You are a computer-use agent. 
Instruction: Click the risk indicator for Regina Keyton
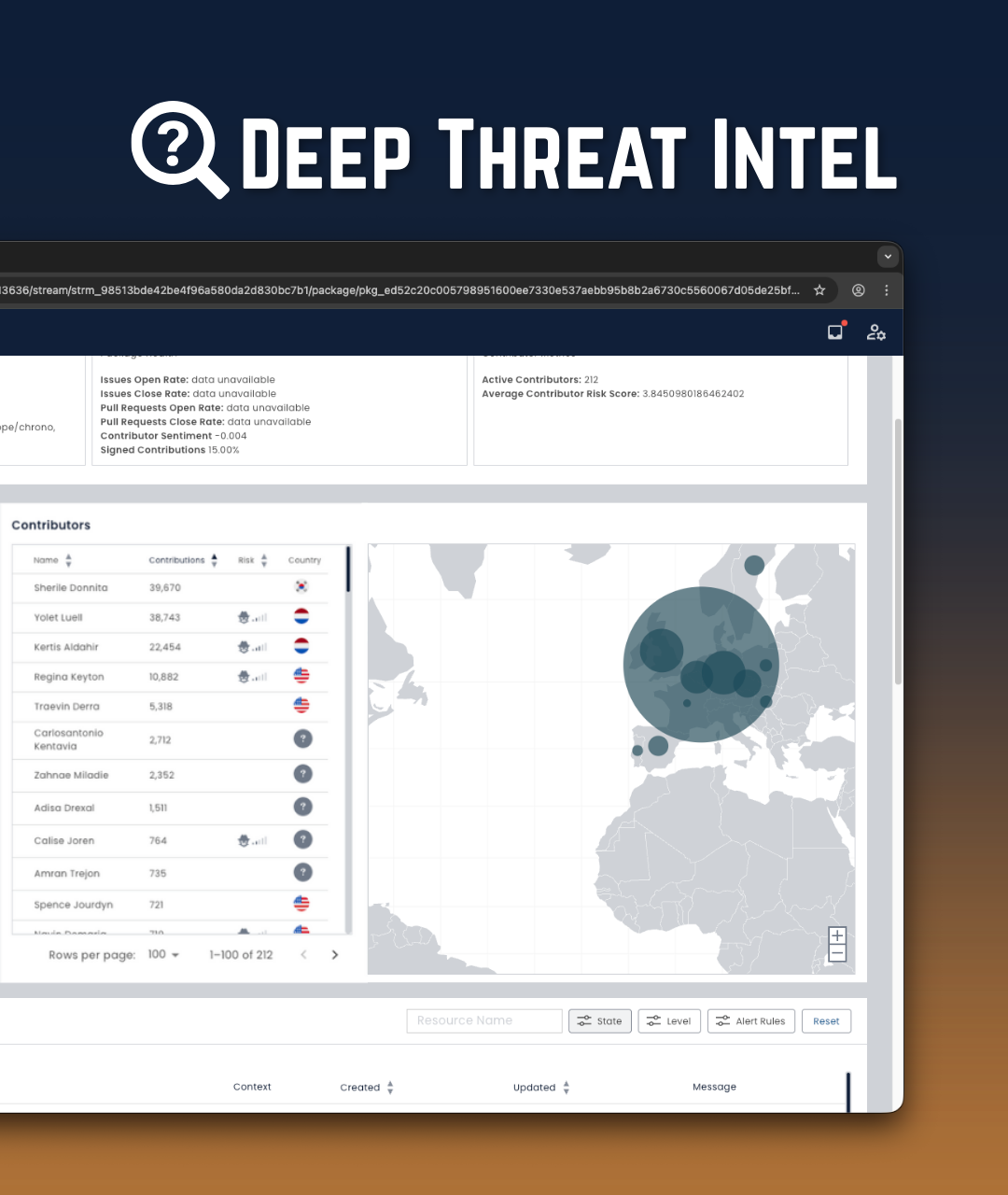click(252, 677)
